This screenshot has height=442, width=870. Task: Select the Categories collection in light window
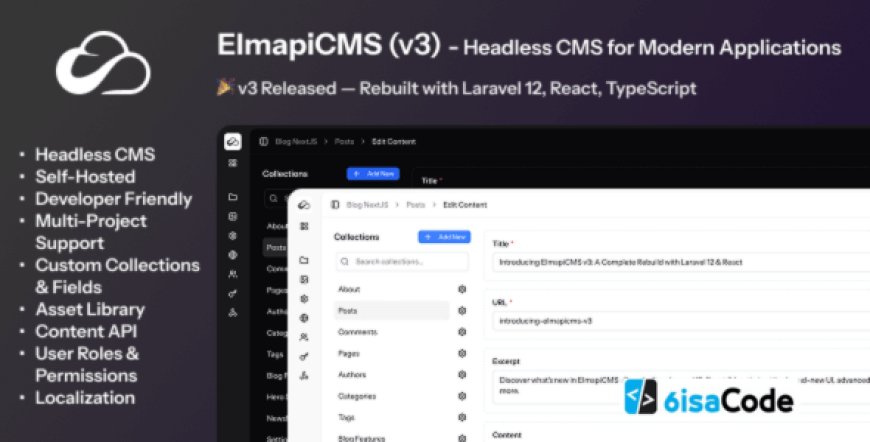(357, 396)
